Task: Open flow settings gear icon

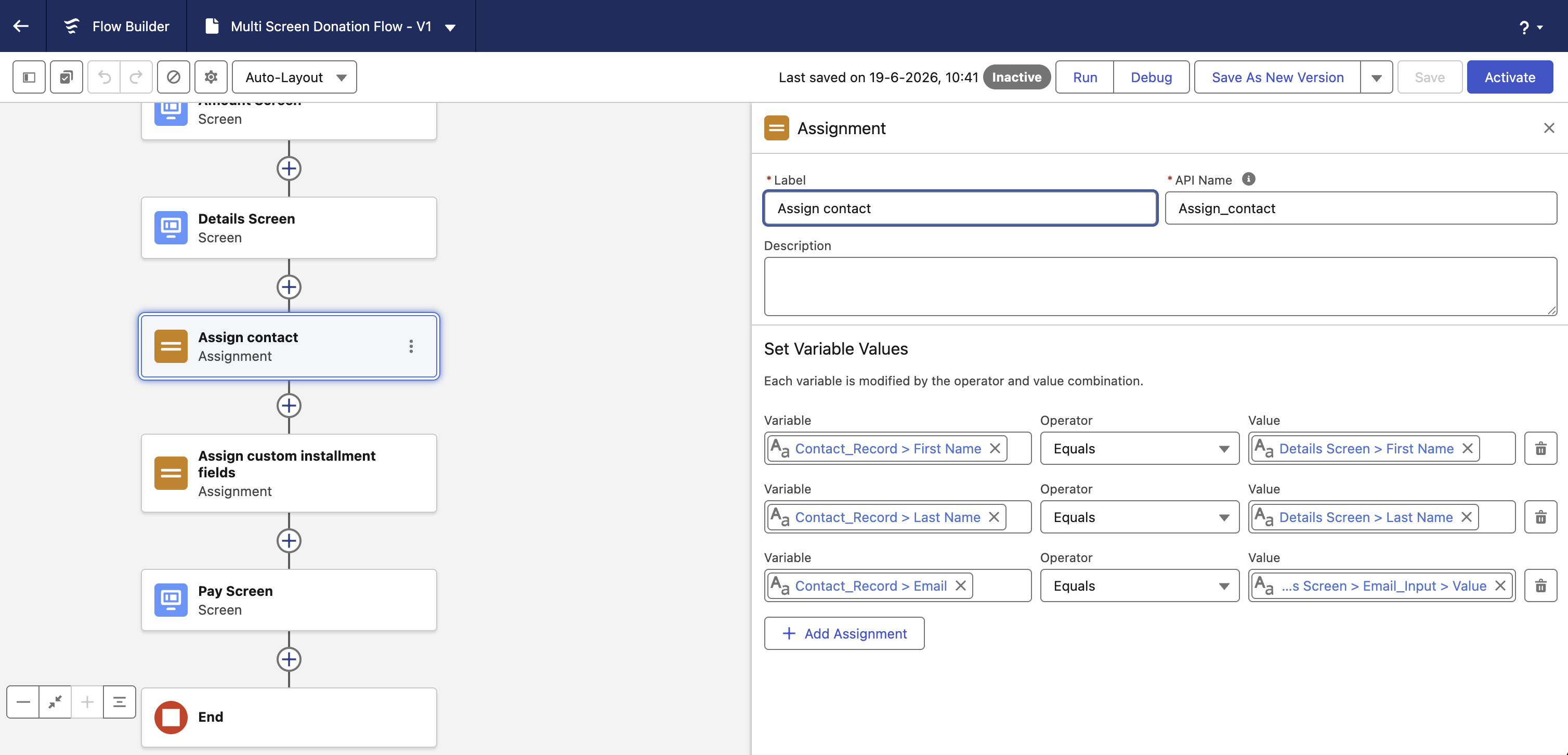Action: point(211,77)
